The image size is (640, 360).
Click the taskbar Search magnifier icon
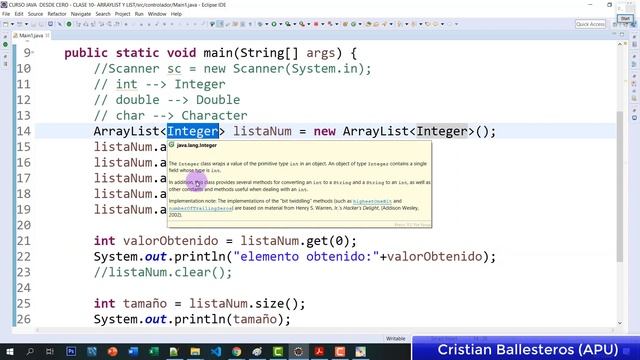(x=30, y=351)
